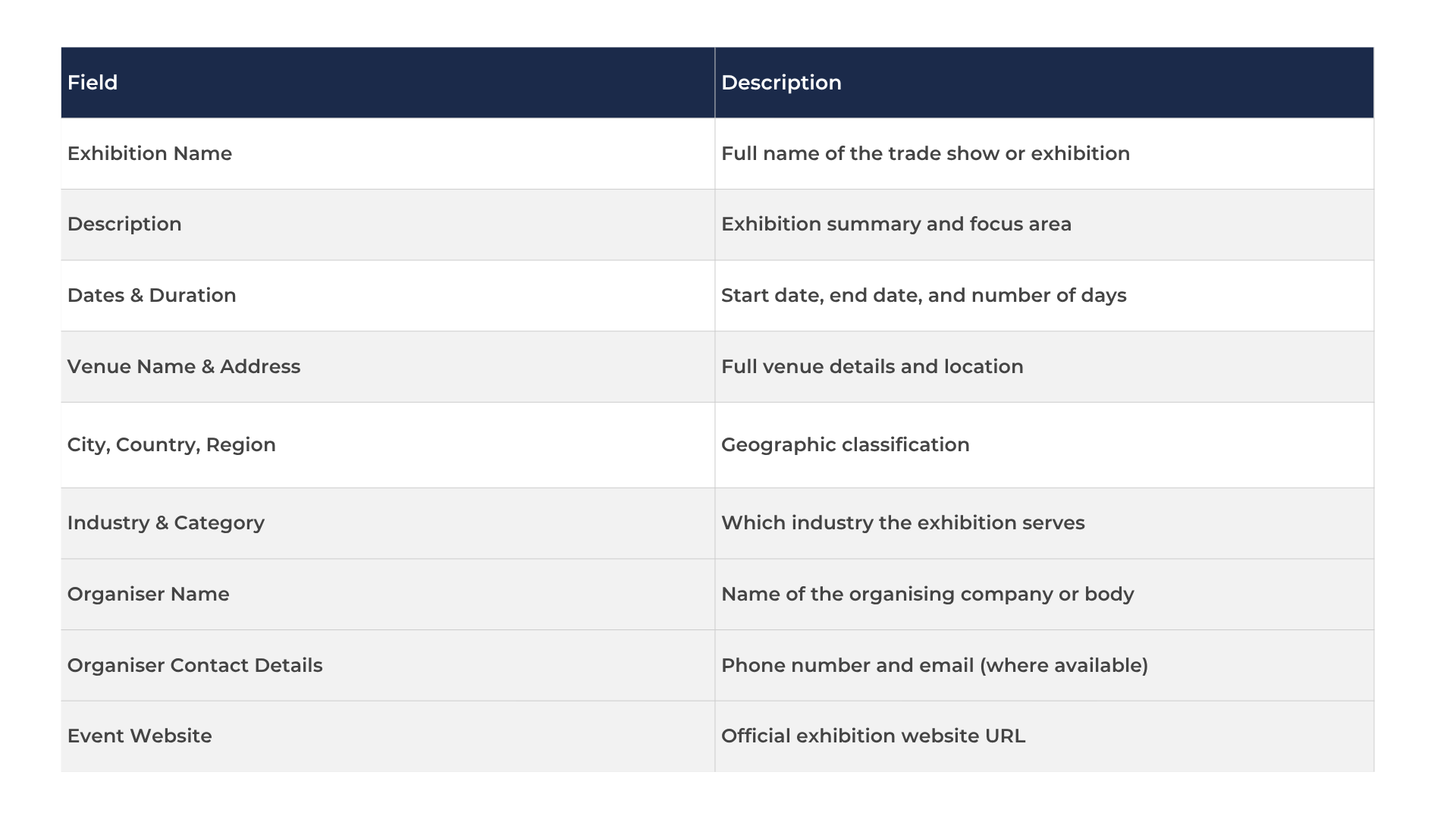Screen dimensions: 1456x819
Task: Click the Geographic classification cell
Action: coord(845,445)
